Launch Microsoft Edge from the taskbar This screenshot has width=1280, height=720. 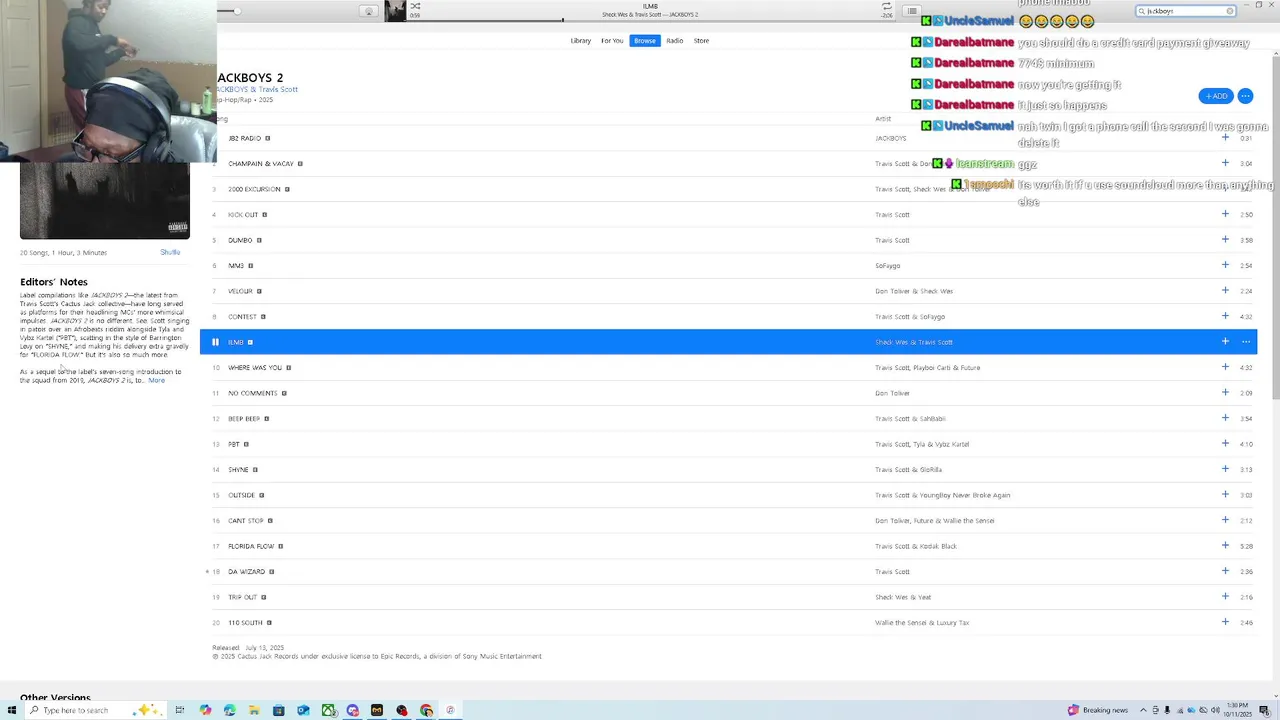pyautogui.click(x=230, y=710)
